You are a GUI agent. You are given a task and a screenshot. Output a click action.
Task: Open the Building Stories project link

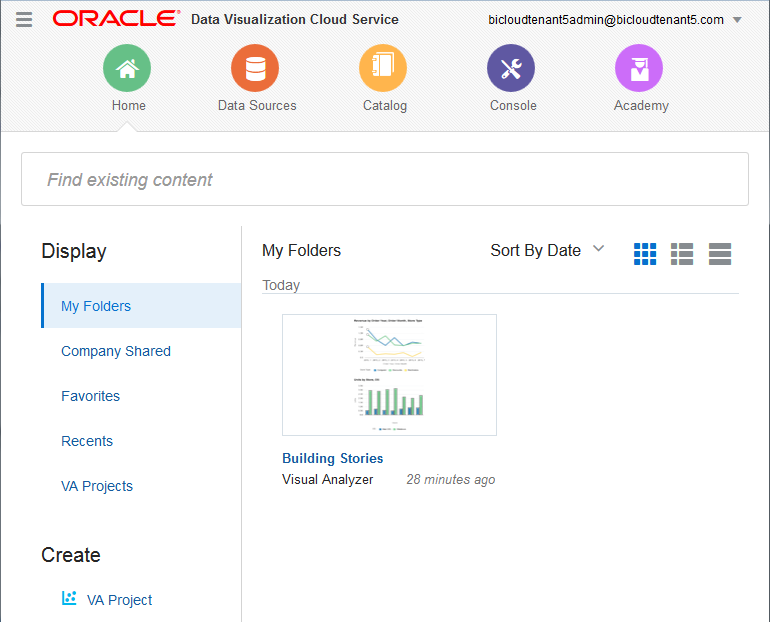[332, 458]
